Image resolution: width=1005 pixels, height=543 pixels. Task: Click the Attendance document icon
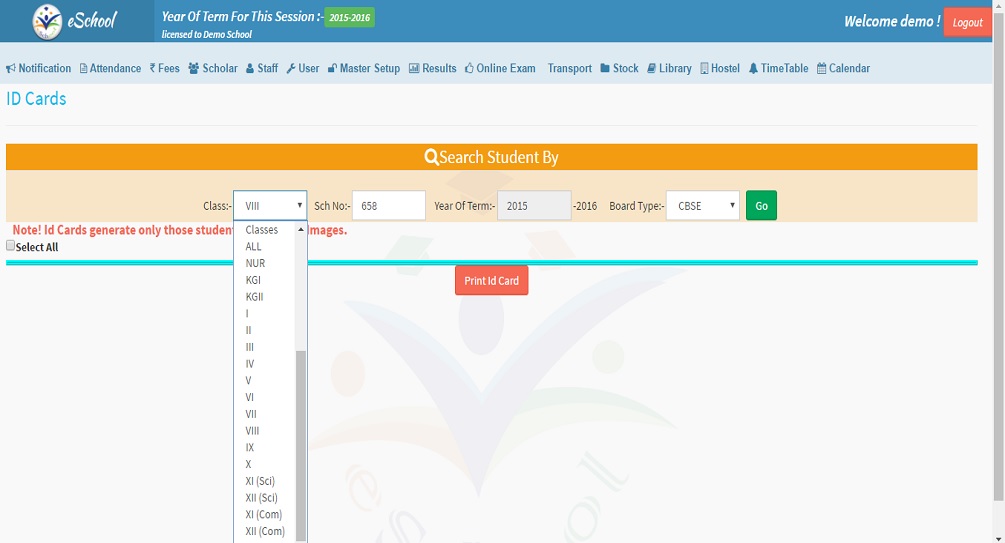pyautogui.click(x=84, y=69)
